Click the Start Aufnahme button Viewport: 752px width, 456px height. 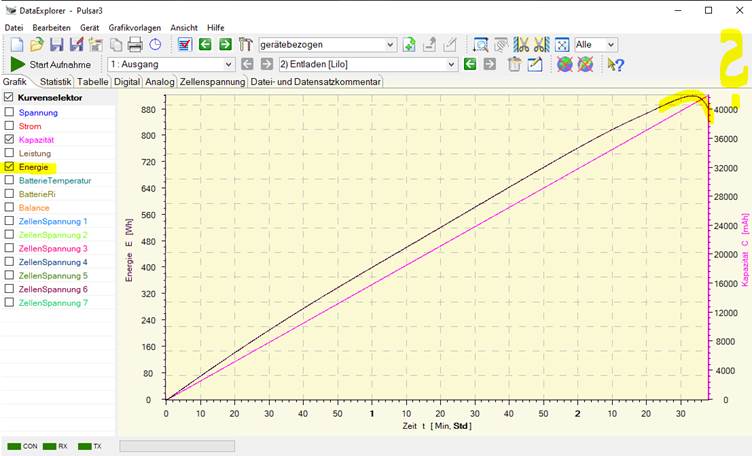pyautogui.click(x=50, y=64)
